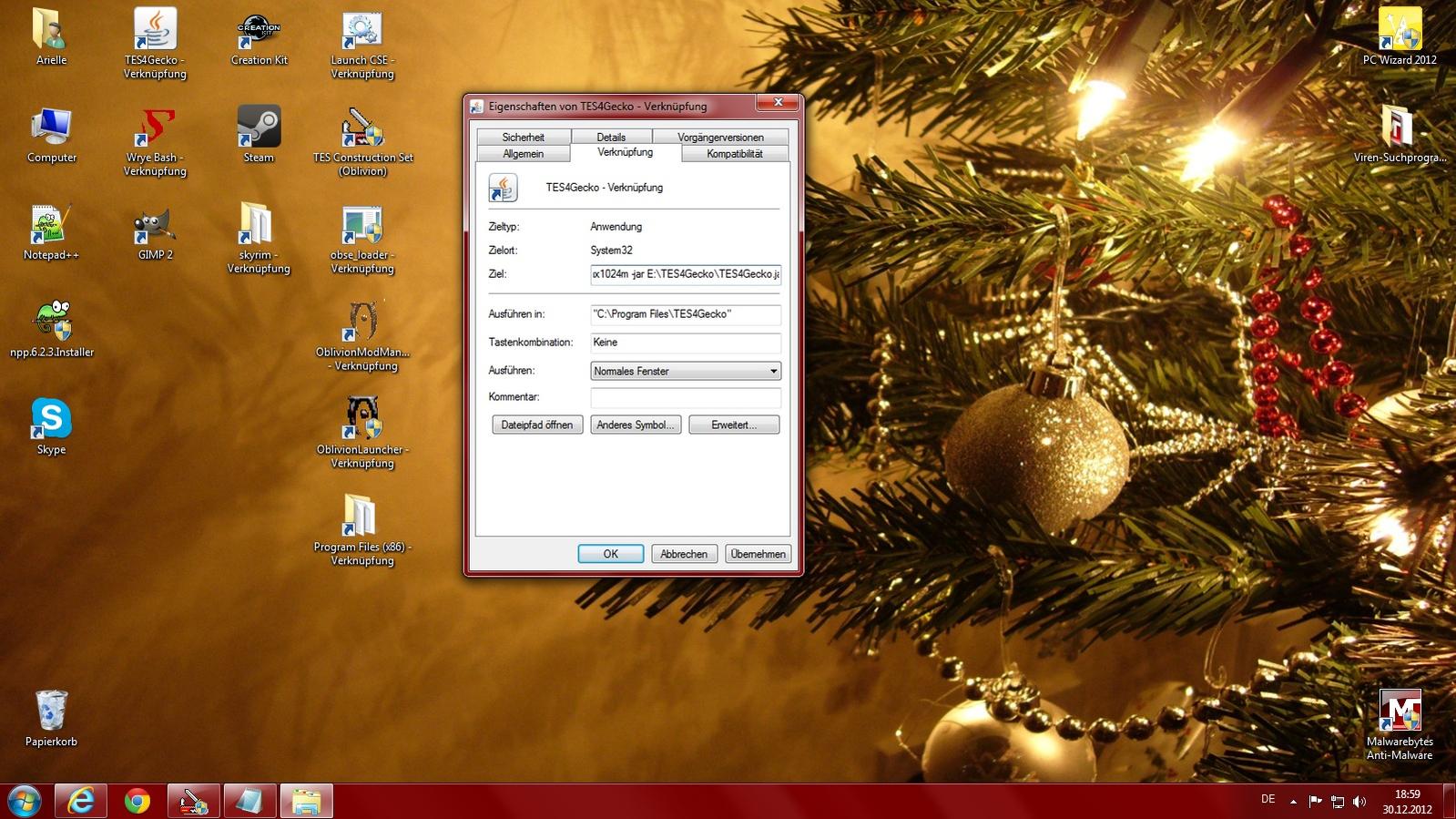Click the Malwarebytes Anti-Malware icon
Image resolution: width=1456 pixels, height=819 pixels.
pyautogui.click(x=1400, y=712)
